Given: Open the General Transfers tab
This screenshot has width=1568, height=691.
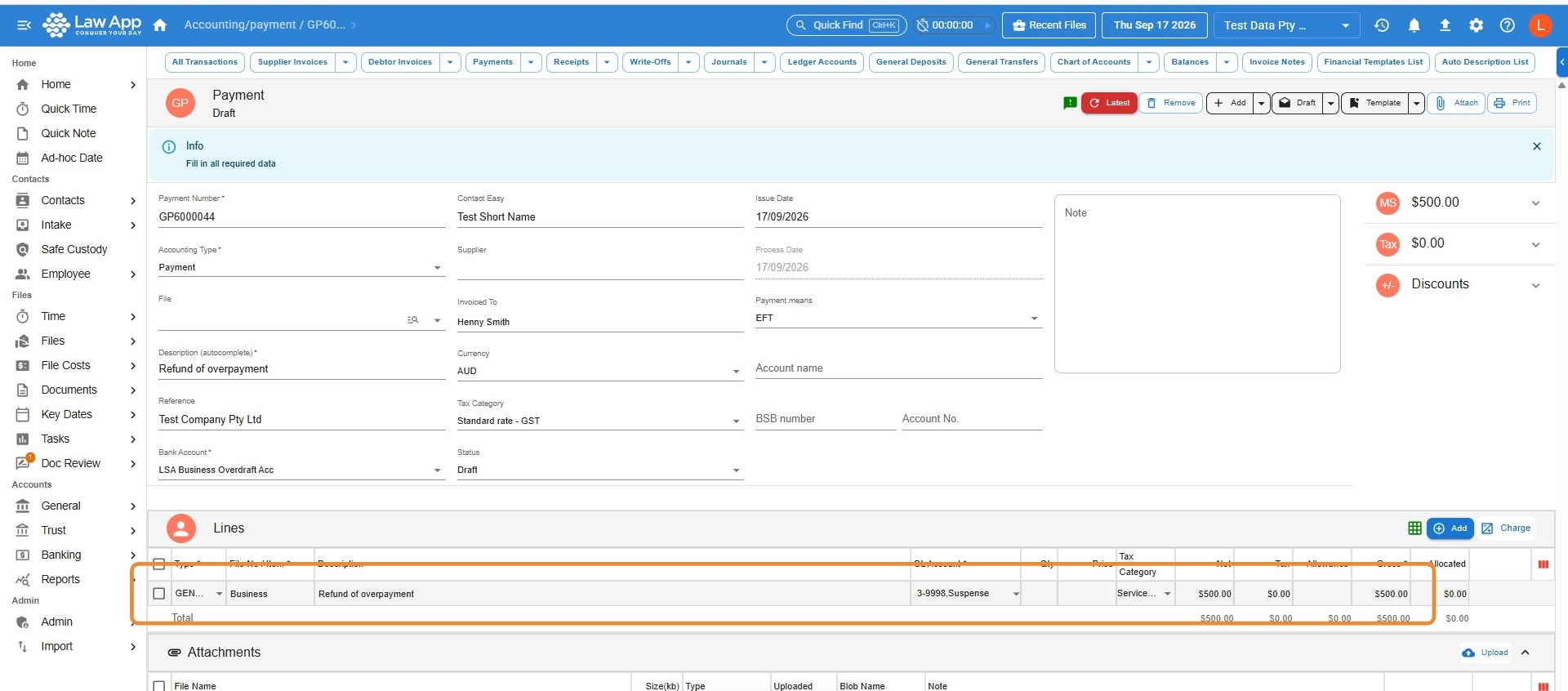Looking at the screenshot, I should coord(1001,62).
